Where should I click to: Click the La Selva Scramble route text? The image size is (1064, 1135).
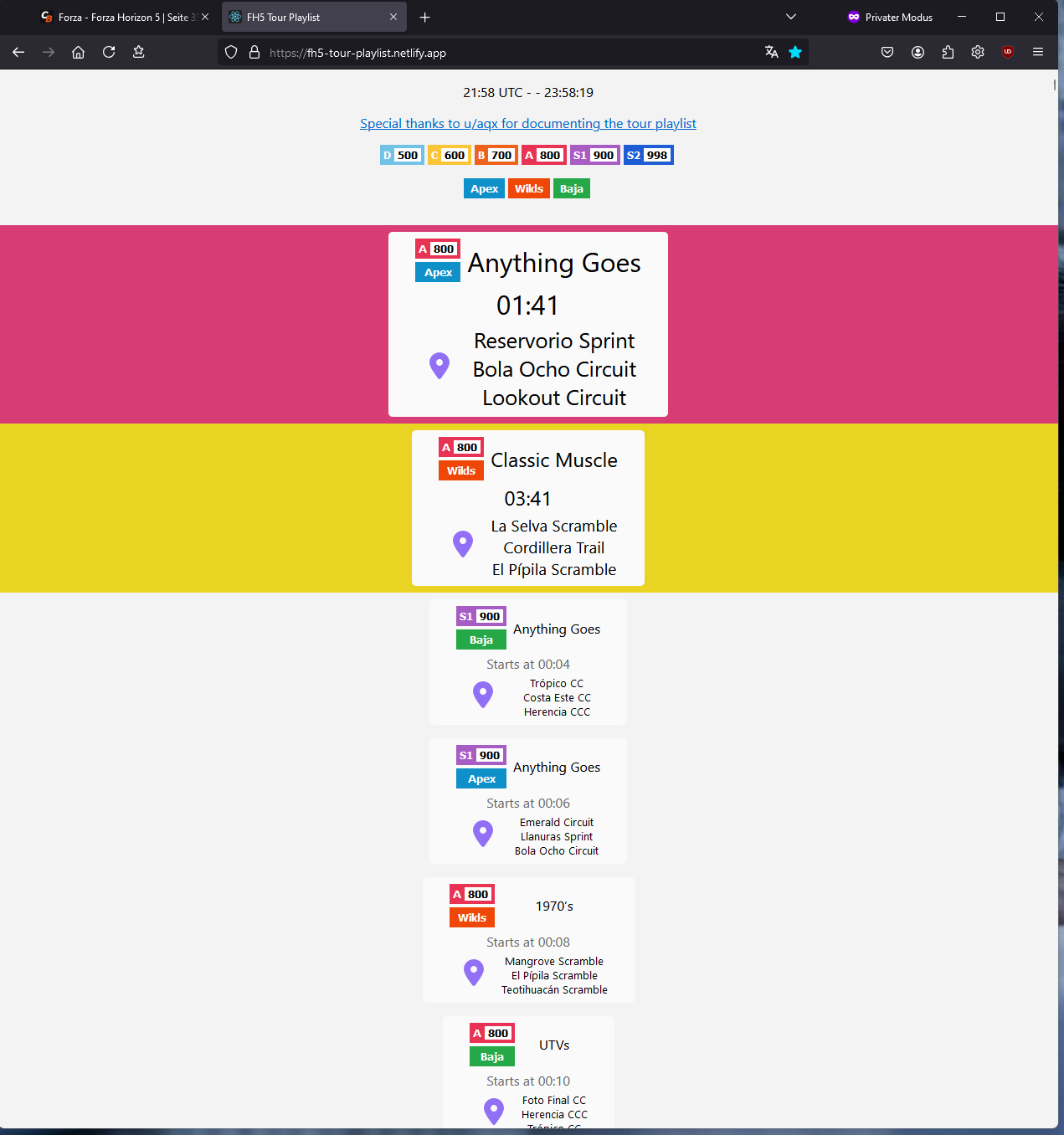[554, 526]
